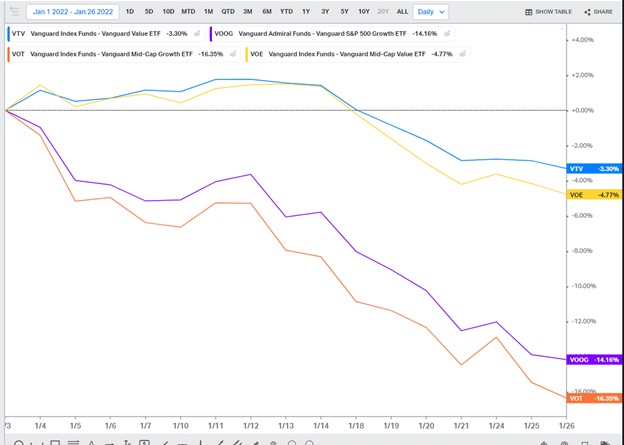
Task: Click the gray icon in the VOOG legend entry
Action: tap(447, 33)
